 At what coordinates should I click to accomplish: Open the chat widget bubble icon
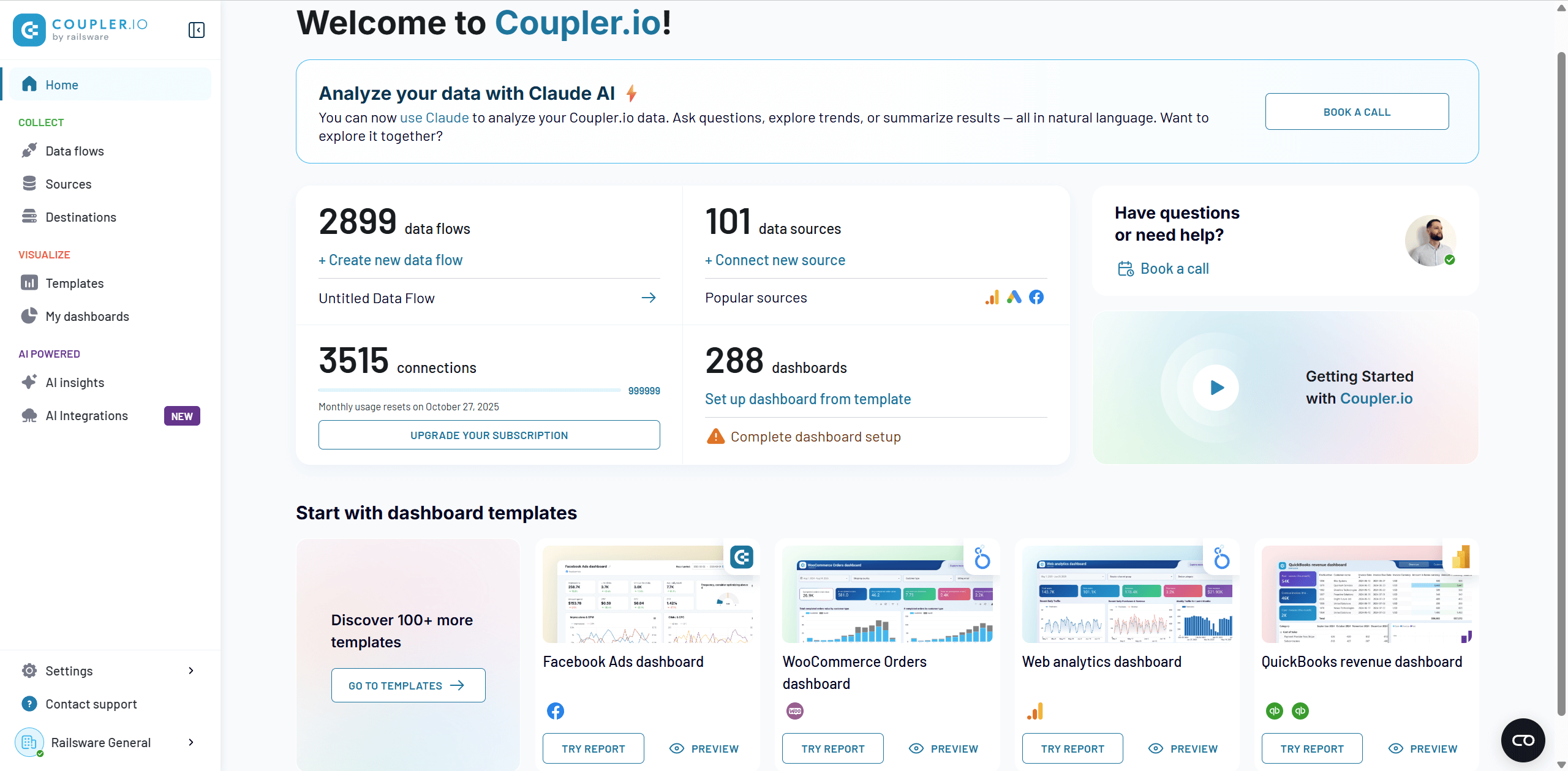pos(1523,740)
